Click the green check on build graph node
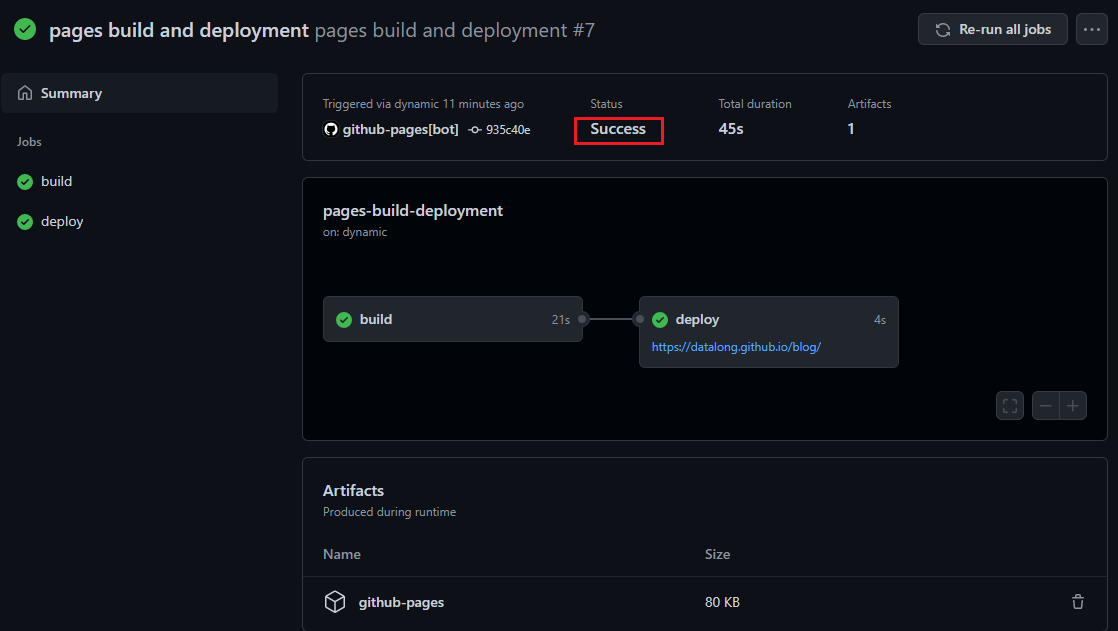 (x=344, y=319)
